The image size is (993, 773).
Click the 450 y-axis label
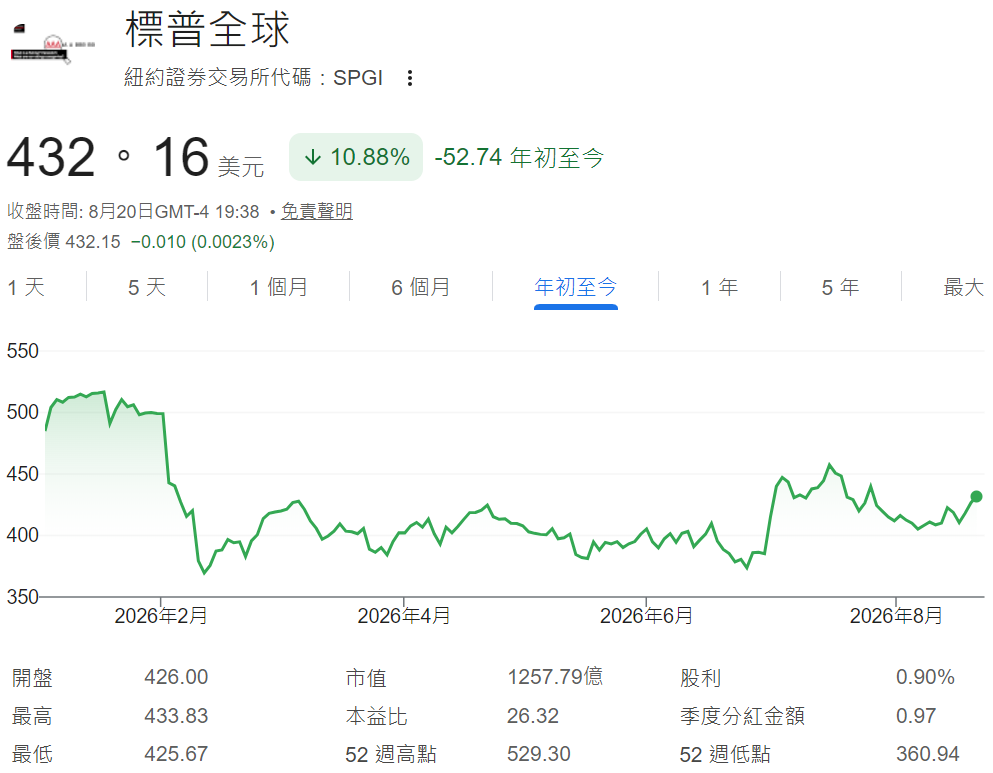[23, 474]
